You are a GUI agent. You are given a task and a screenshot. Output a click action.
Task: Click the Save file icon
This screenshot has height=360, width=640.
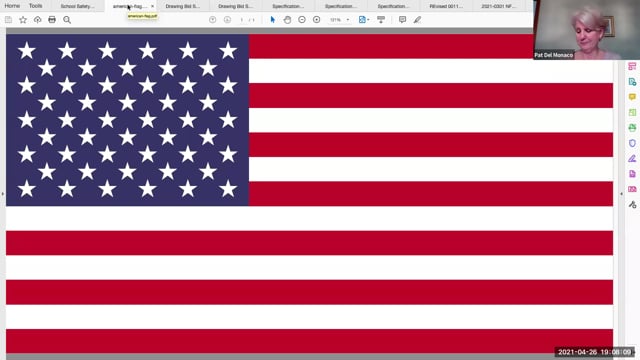click(9, 20)
